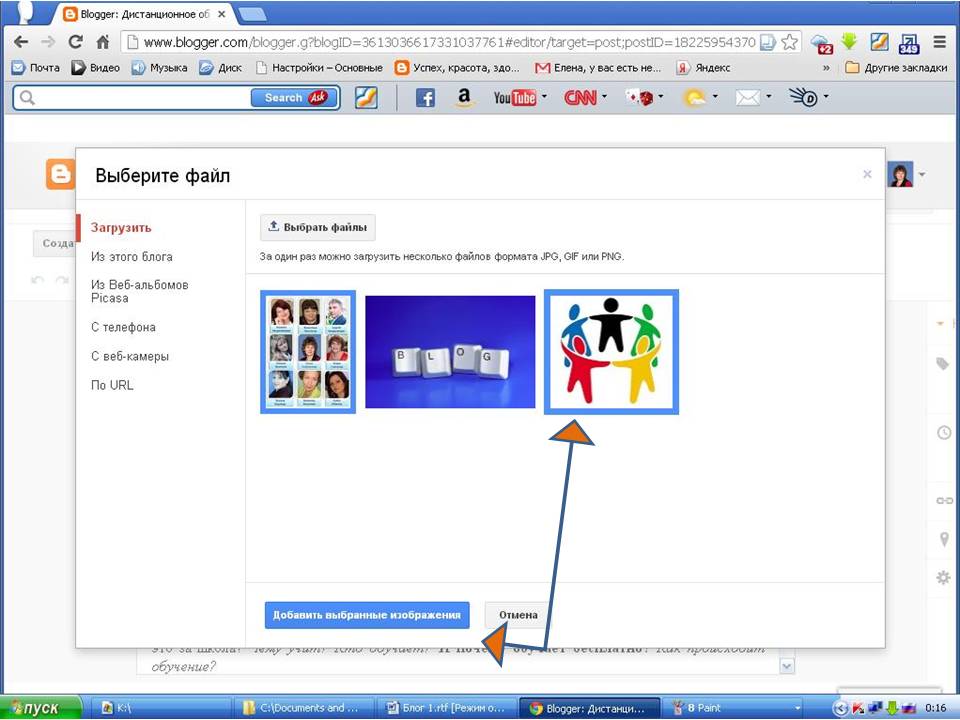960x720 pixels.
Task: Switch to the K:\ taskbar window
Action: (162, 708)
